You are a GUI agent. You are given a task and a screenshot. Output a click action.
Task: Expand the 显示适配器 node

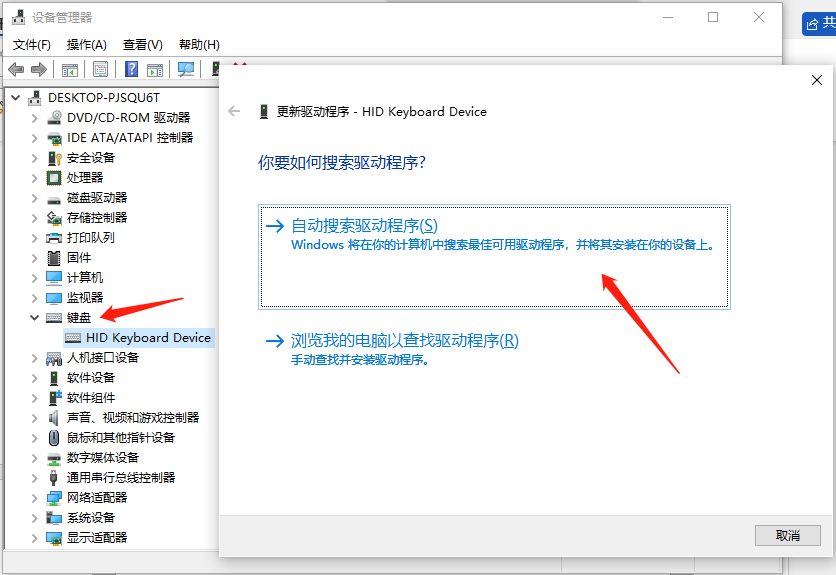coord(35,538)
